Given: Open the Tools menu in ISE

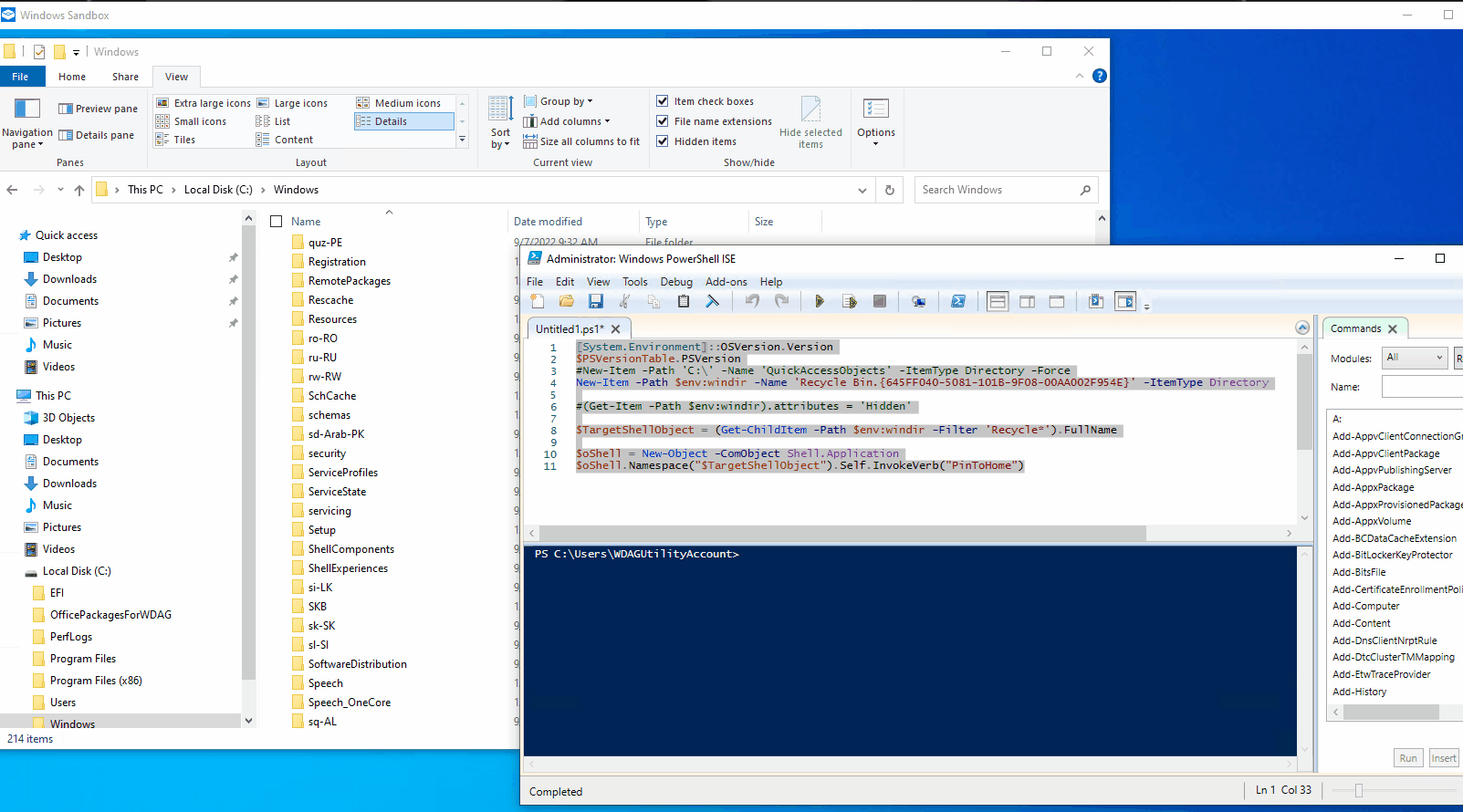Looking at the screenshot, I should tap(635, 282).
